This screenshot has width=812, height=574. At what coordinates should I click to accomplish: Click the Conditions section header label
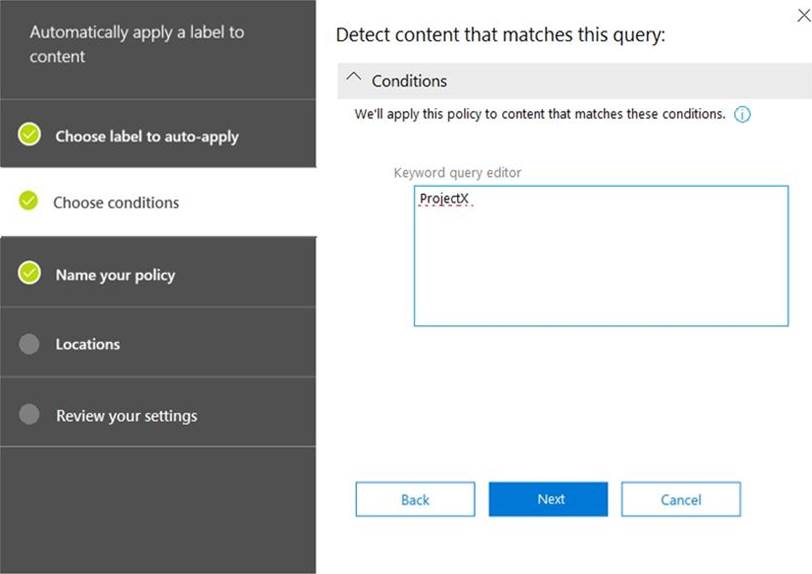409,81
